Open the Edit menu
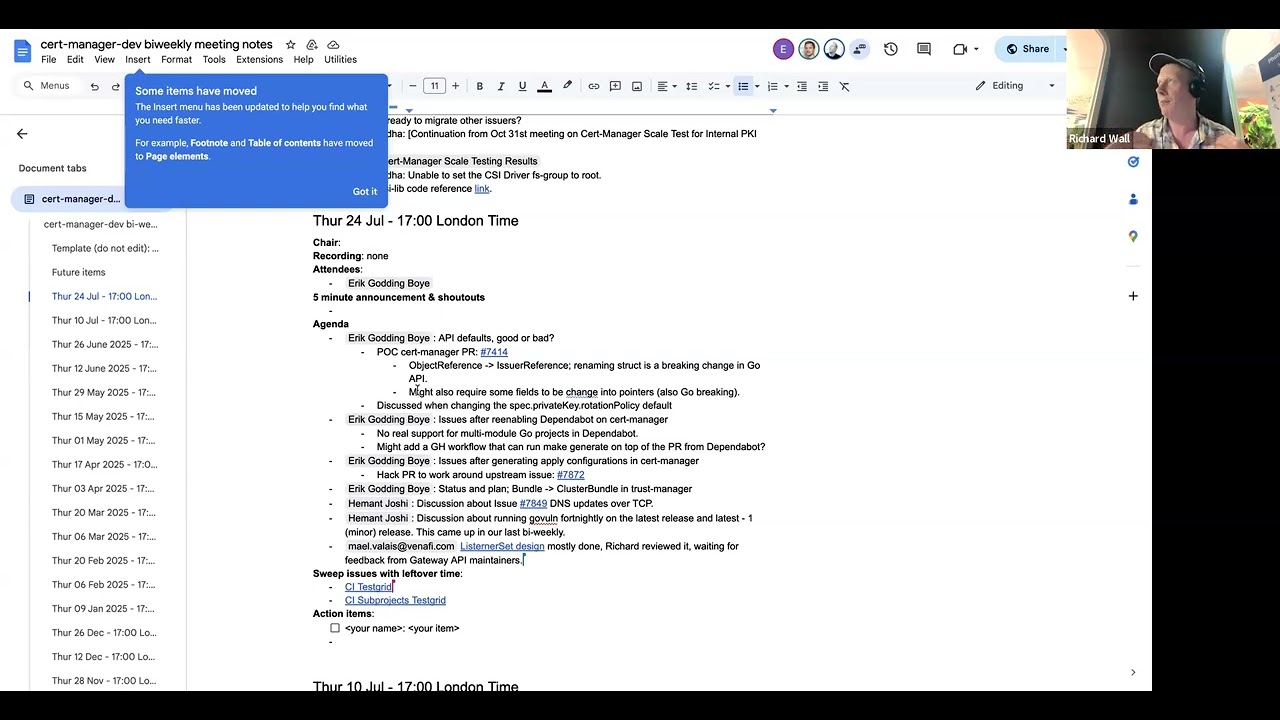The height and width of the screenshot is (720, 1280). click(x=75, y=60)
